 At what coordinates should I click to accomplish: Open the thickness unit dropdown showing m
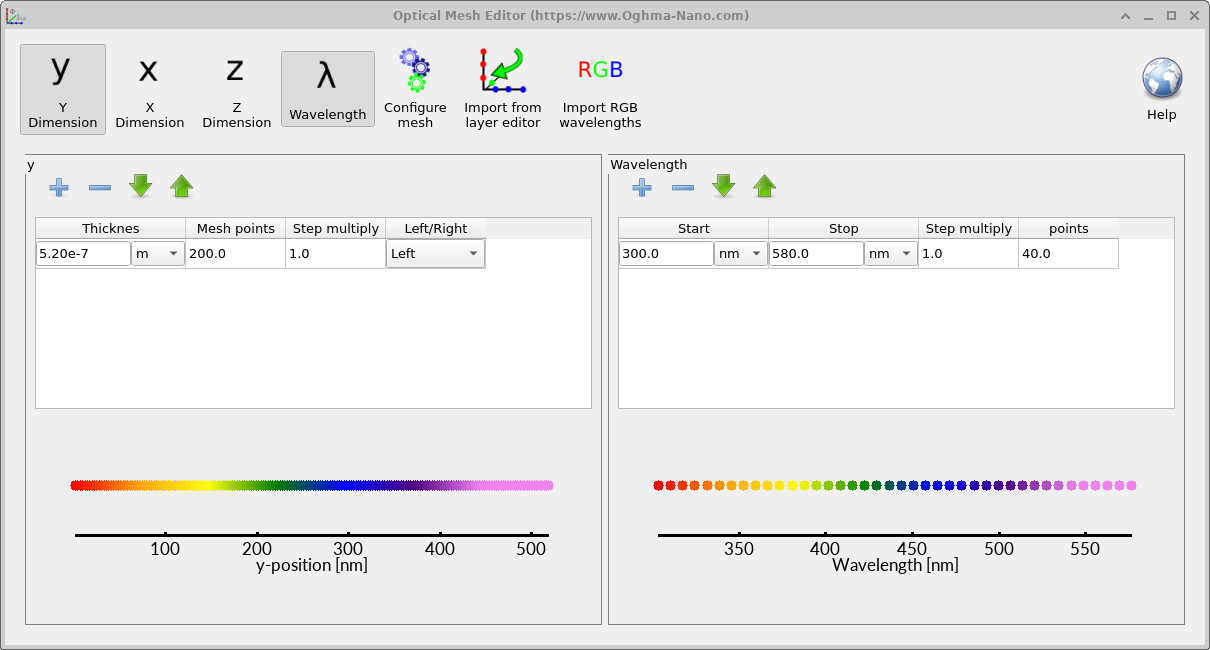point(158,254)
